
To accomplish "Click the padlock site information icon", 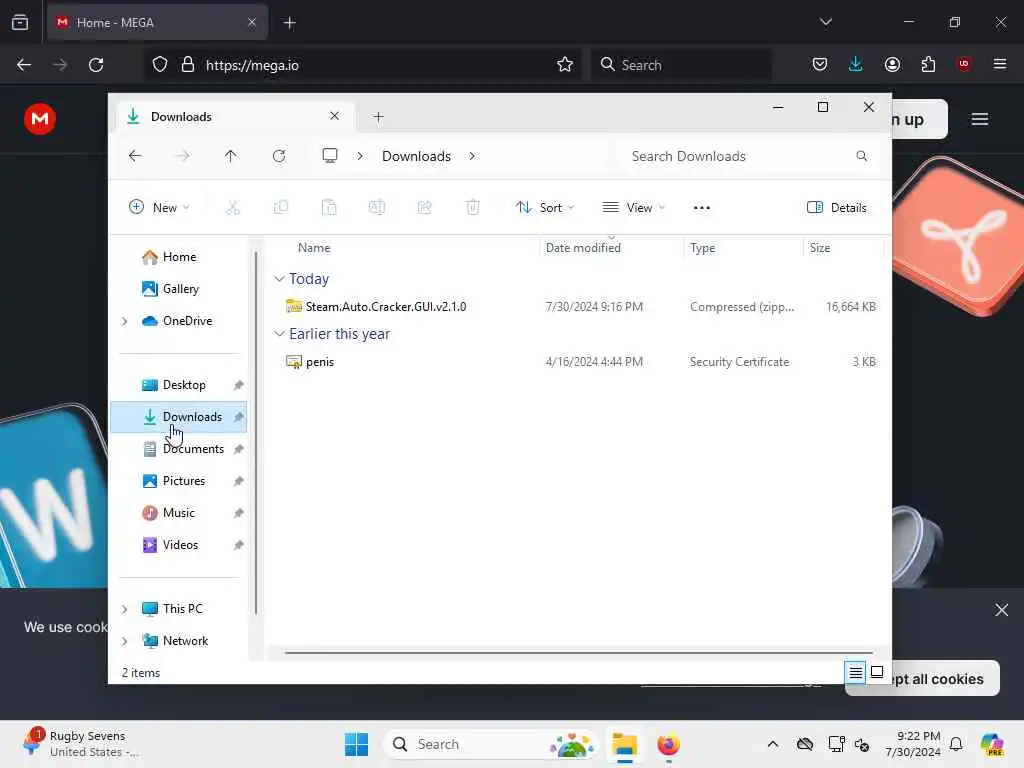I will [187, 65].
